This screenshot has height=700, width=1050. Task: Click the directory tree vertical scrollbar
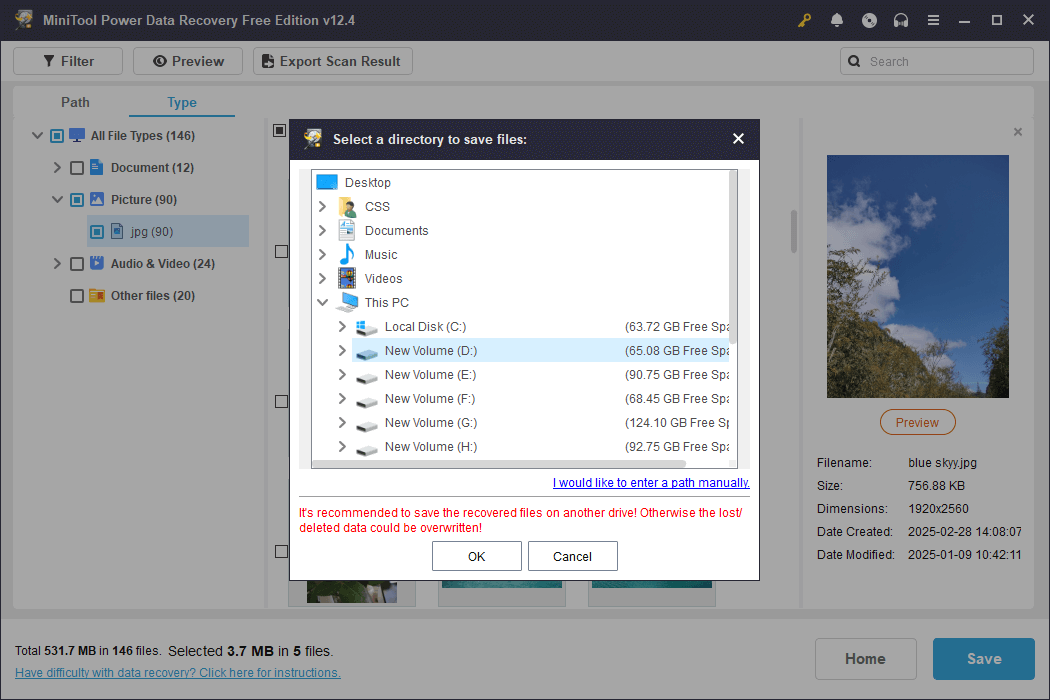tap(733, 257)
